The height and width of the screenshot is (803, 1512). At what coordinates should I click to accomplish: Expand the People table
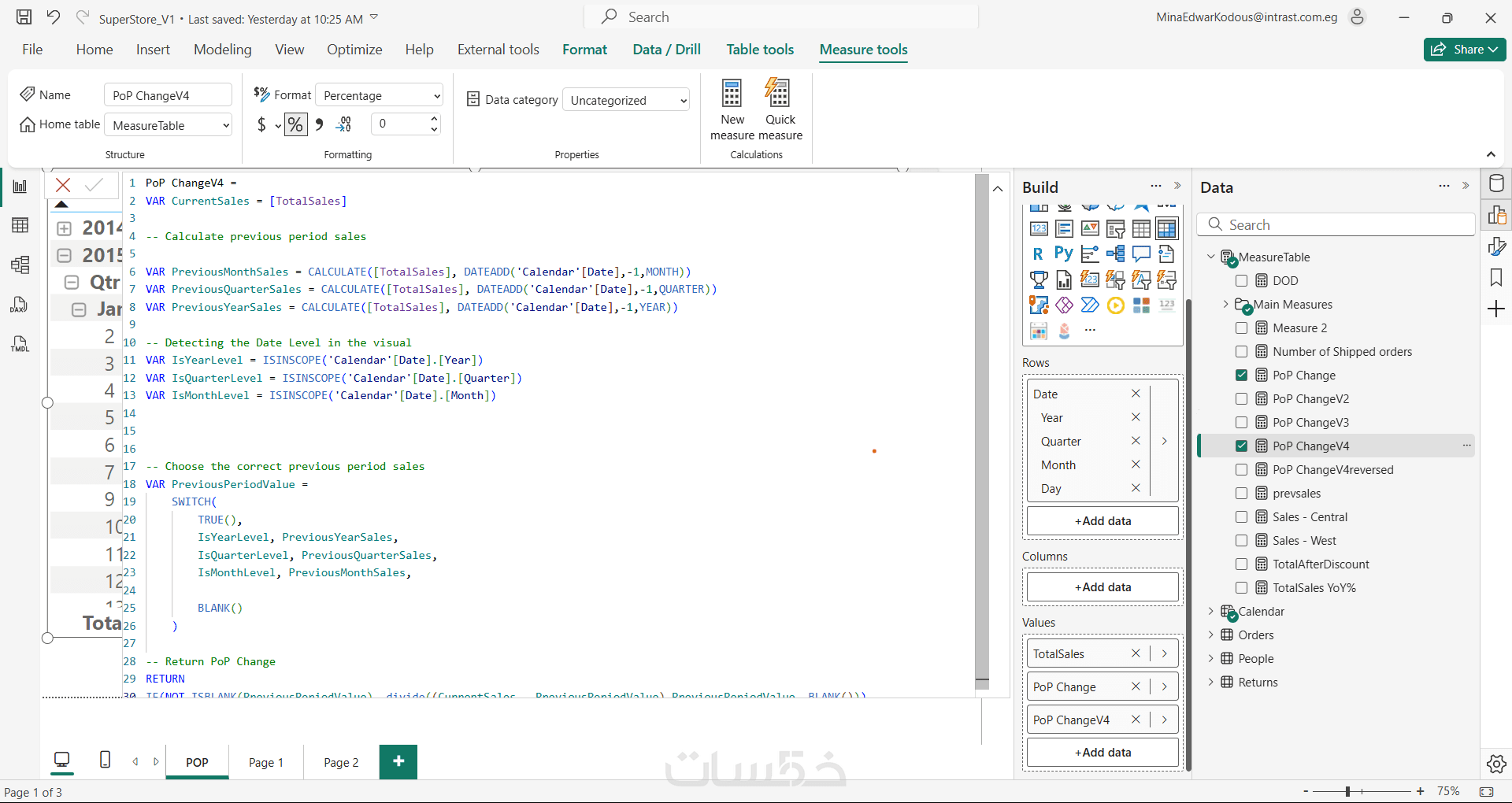(x=1211, y=659)
